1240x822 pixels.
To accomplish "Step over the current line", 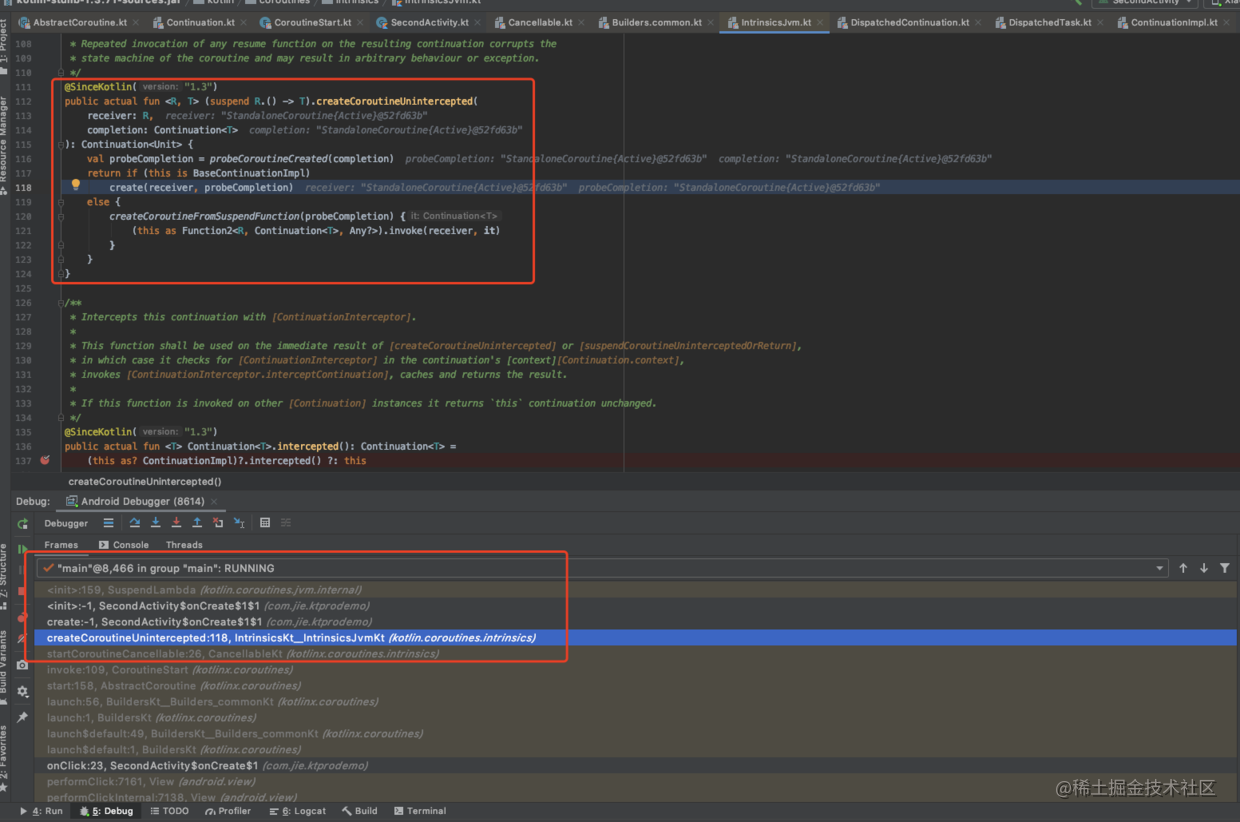I will click(x=135, y=523).
